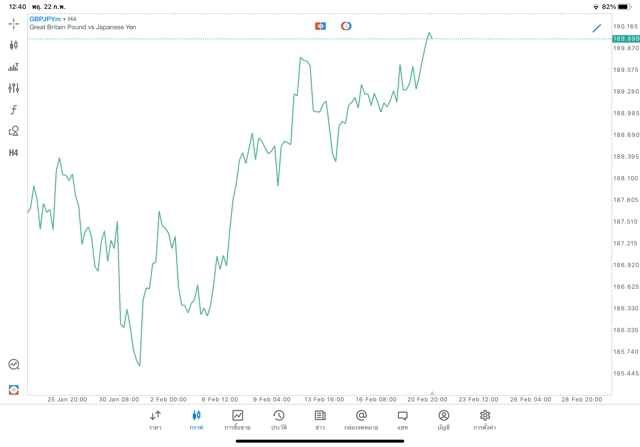
Task: Select the blue trend line tool
Action: pyautogui.click(x=597, y=28)
